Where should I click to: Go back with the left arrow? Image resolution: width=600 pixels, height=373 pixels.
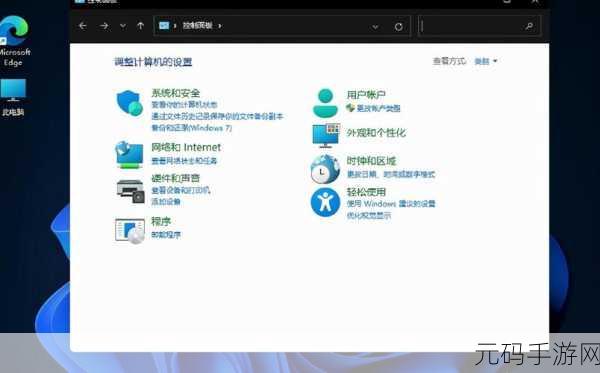(x=83, y=26)
